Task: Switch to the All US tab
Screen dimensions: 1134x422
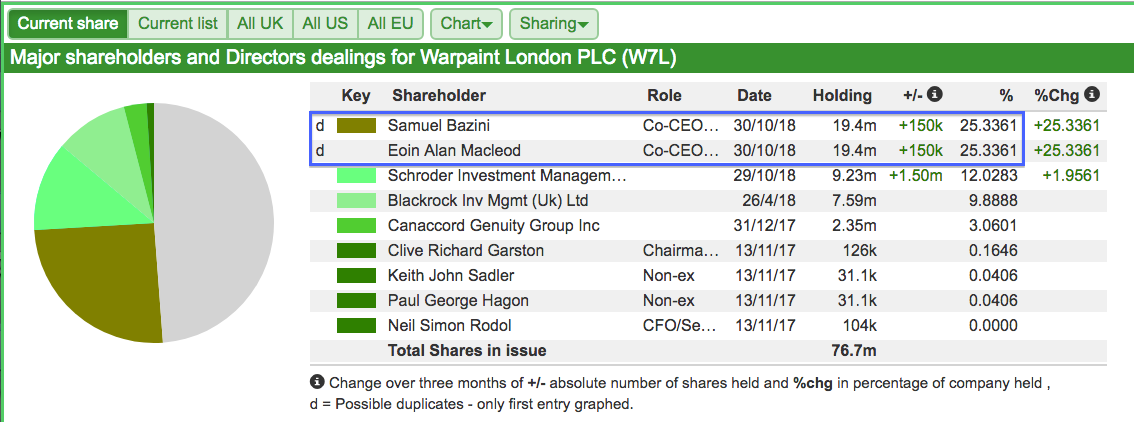Action: pyautogui.click(x=325, y=24)
